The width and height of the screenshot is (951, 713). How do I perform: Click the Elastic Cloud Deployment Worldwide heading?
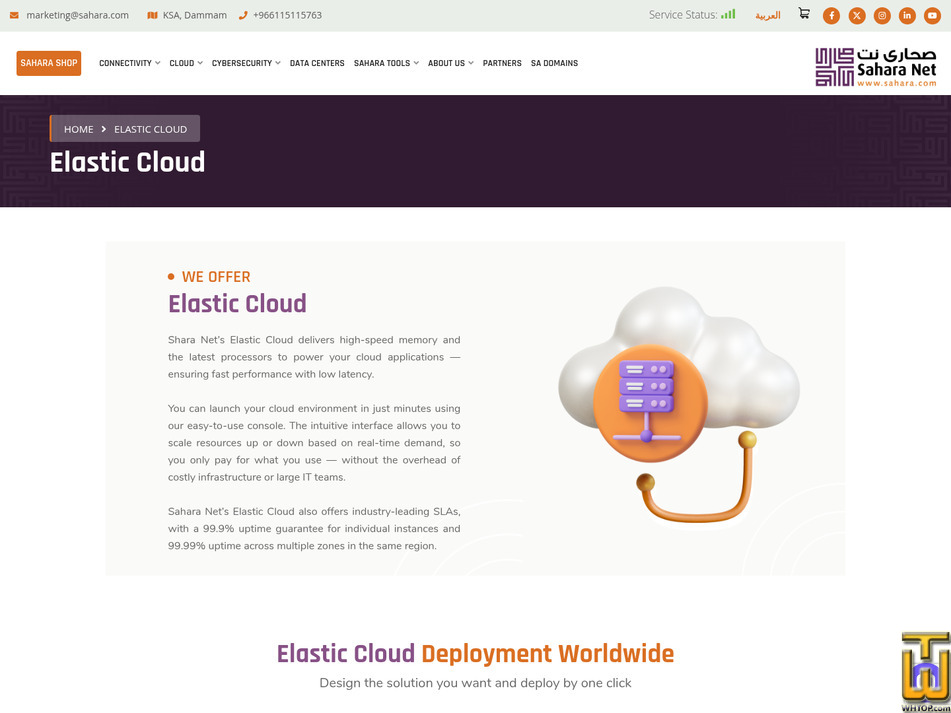[476, 654]
